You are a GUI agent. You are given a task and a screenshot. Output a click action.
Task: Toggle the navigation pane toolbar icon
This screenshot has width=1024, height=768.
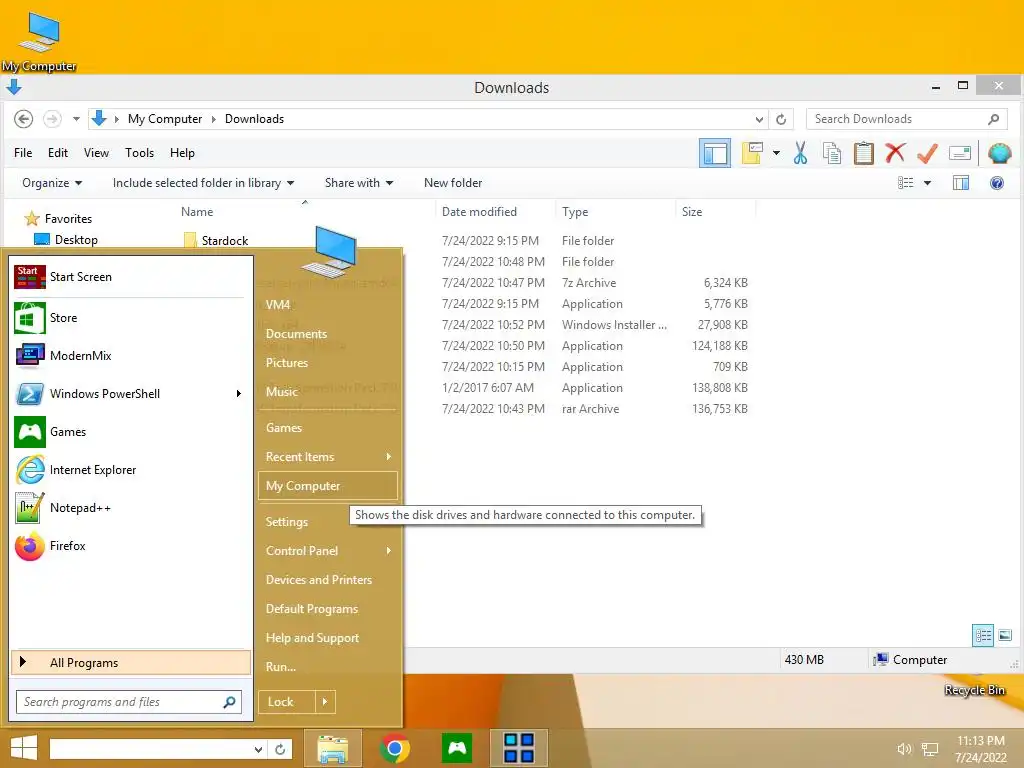[715, 153]
